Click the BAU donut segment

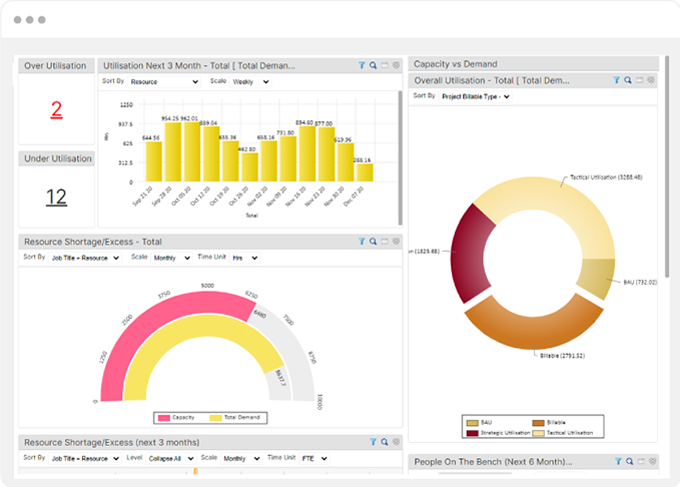pos(598,276)
